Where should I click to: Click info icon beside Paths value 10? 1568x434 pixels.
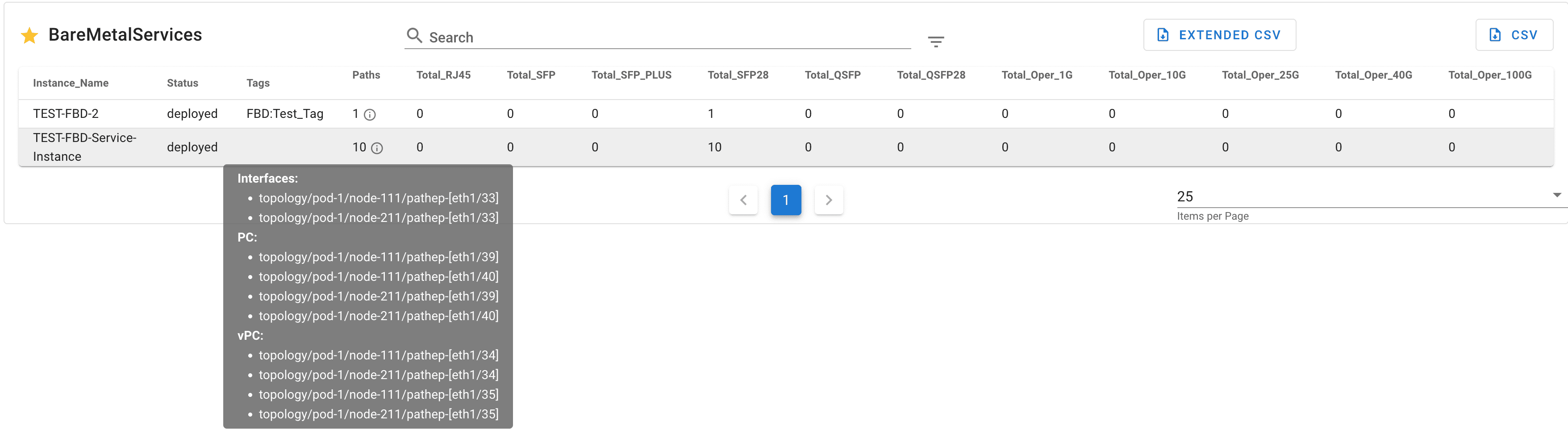[377, 148]
